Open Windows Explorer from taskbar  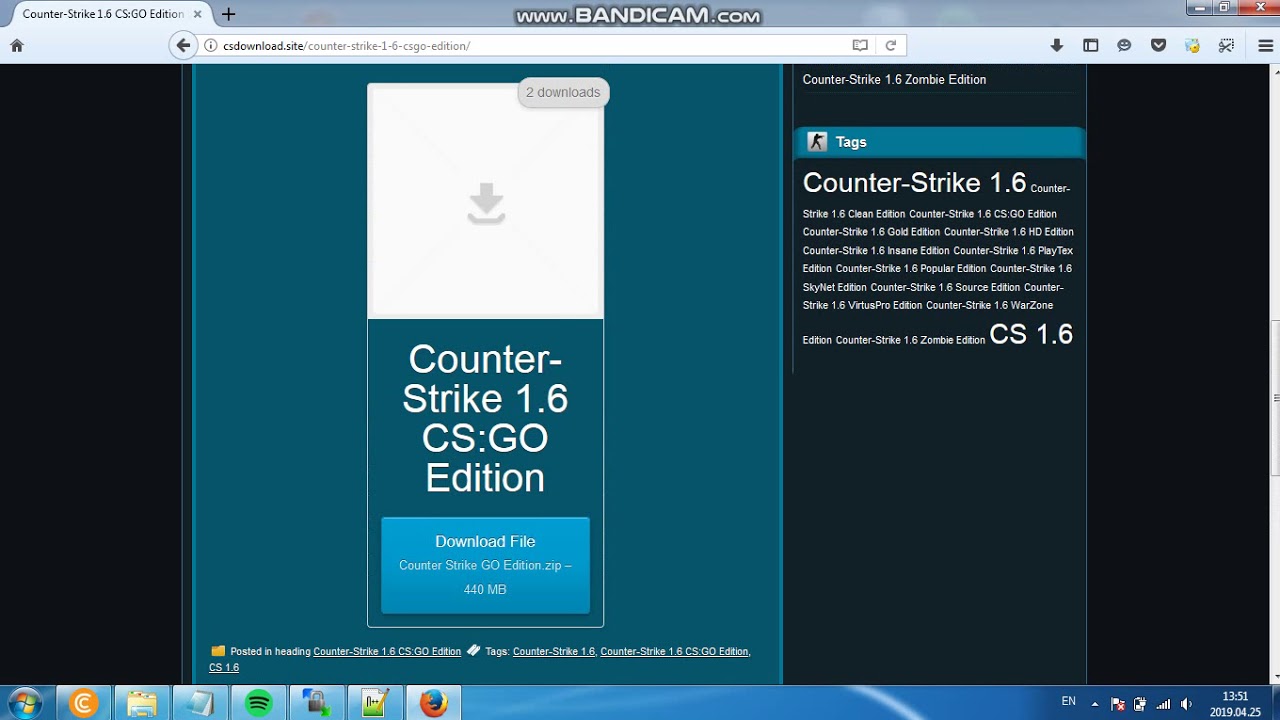tap(142, 703)
